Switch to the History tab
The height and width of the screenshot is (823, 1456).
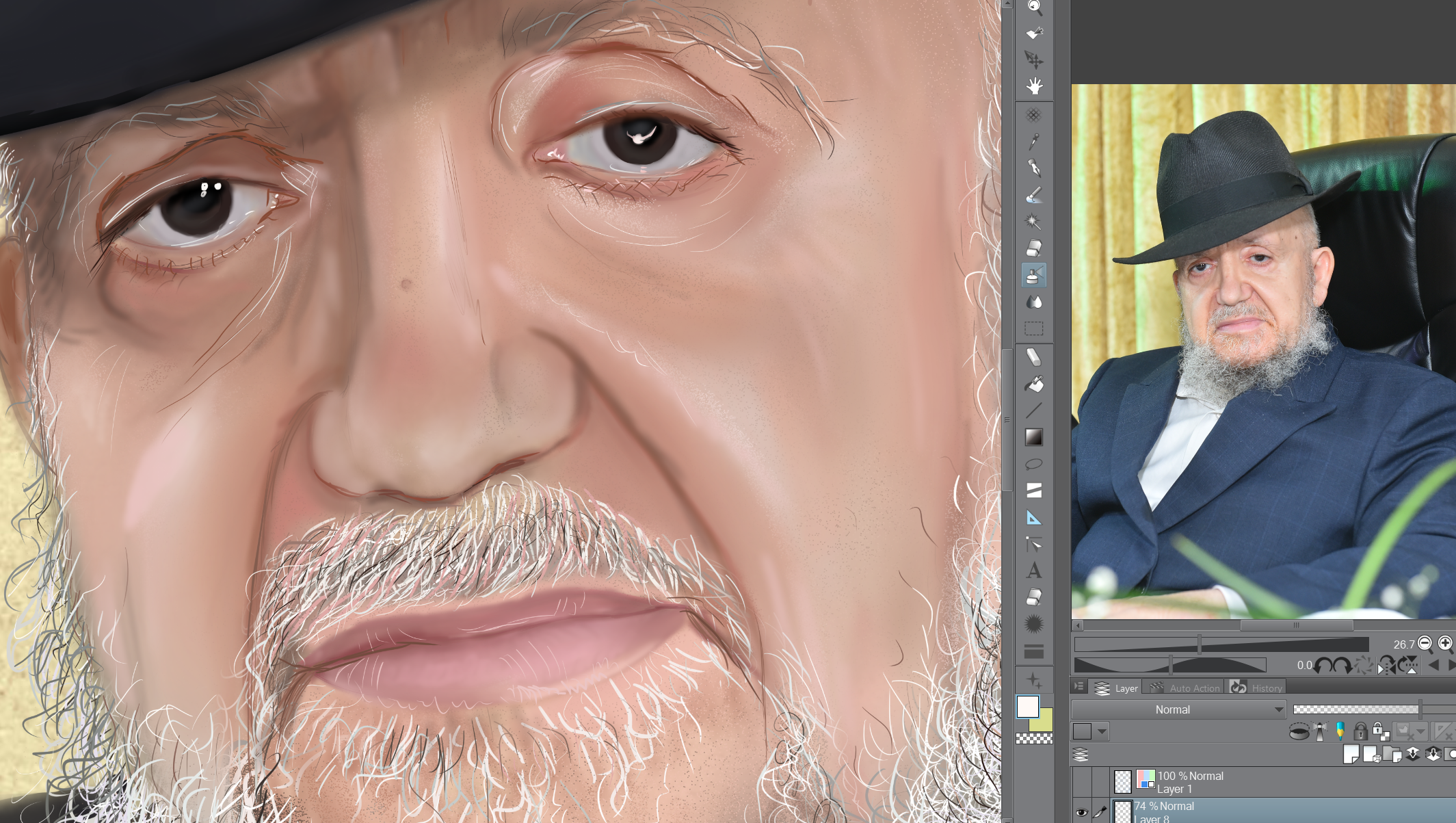click(1258, 688)
